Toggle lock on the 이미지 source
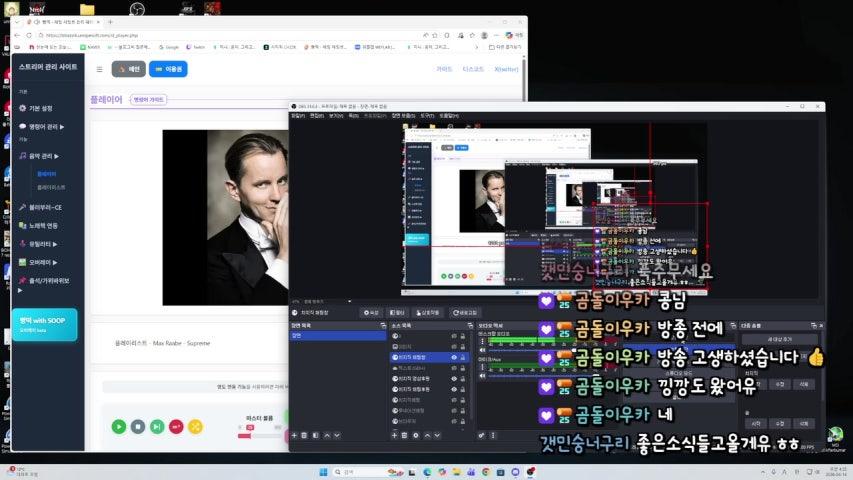 pyautogui.click(x=463, y=347)
